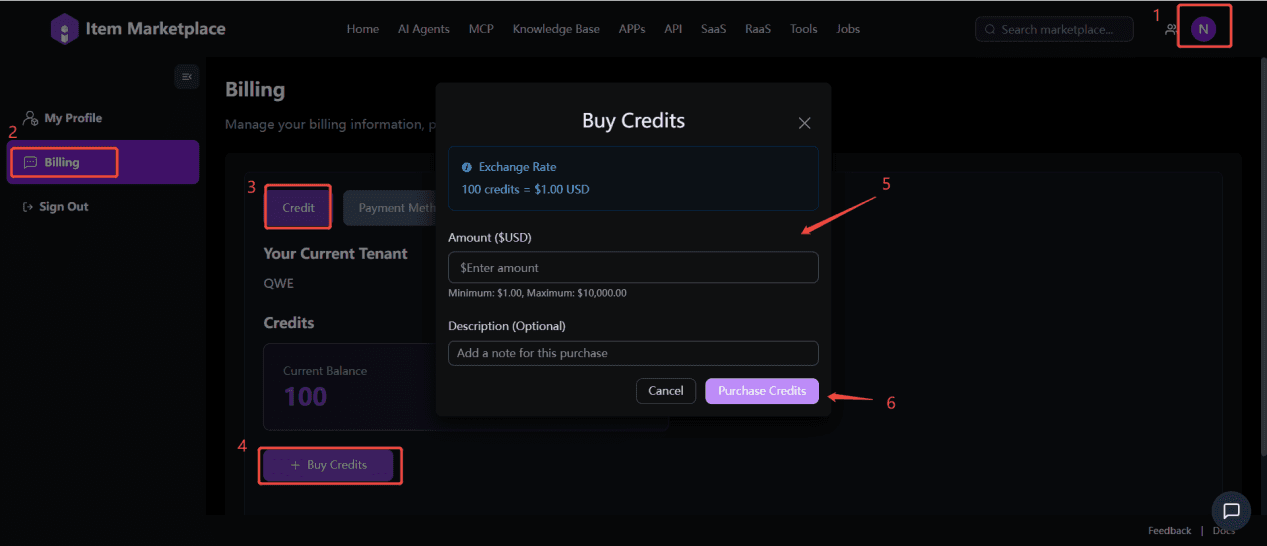Focus the Amount ($USD) input field
Viewport: 1267px width, 546px height.
[633, 268]
